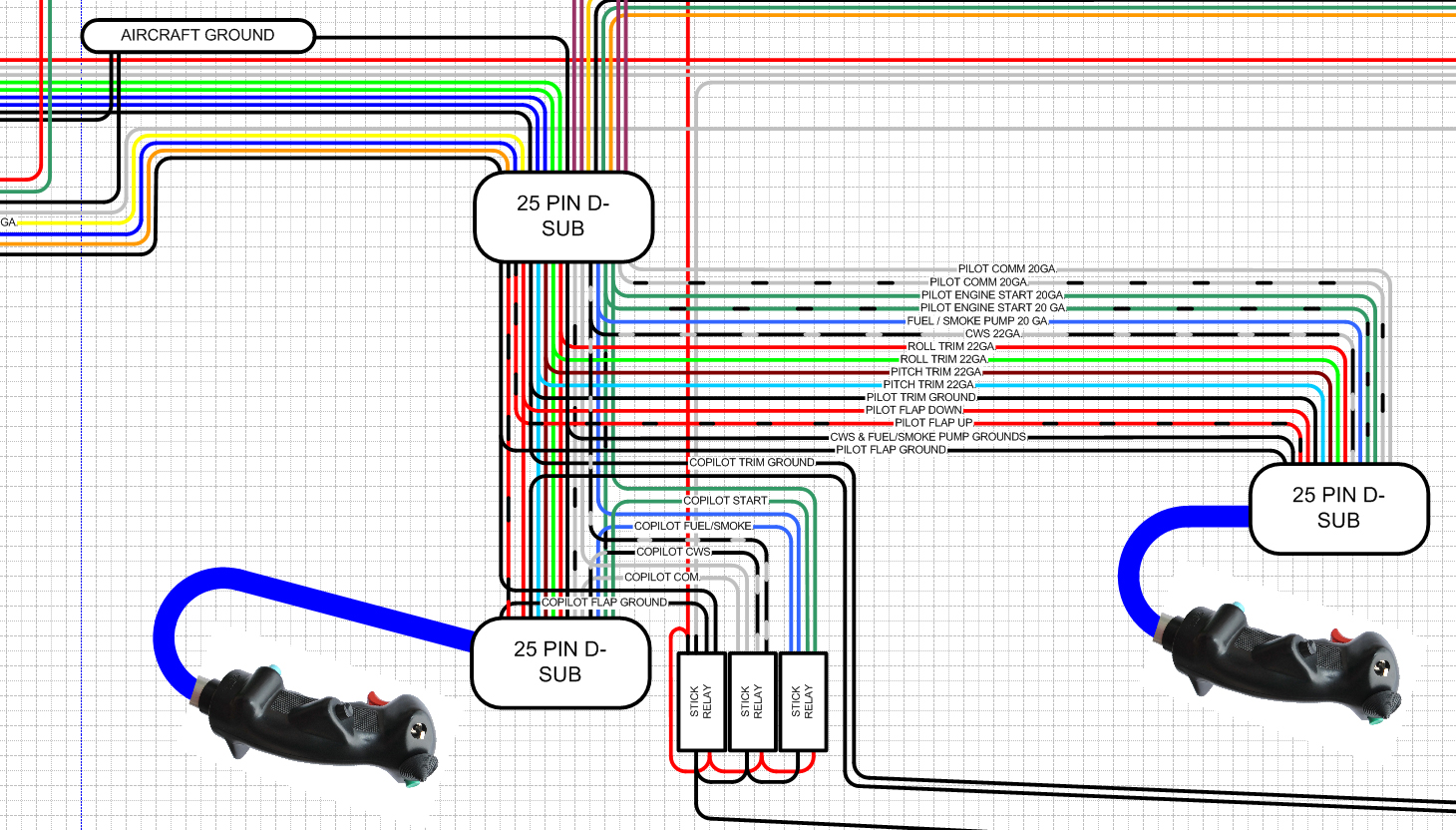The image size is (1456, 830).
Task: Select the PILOT FLAP UP wire label
Action: point(932,423)
